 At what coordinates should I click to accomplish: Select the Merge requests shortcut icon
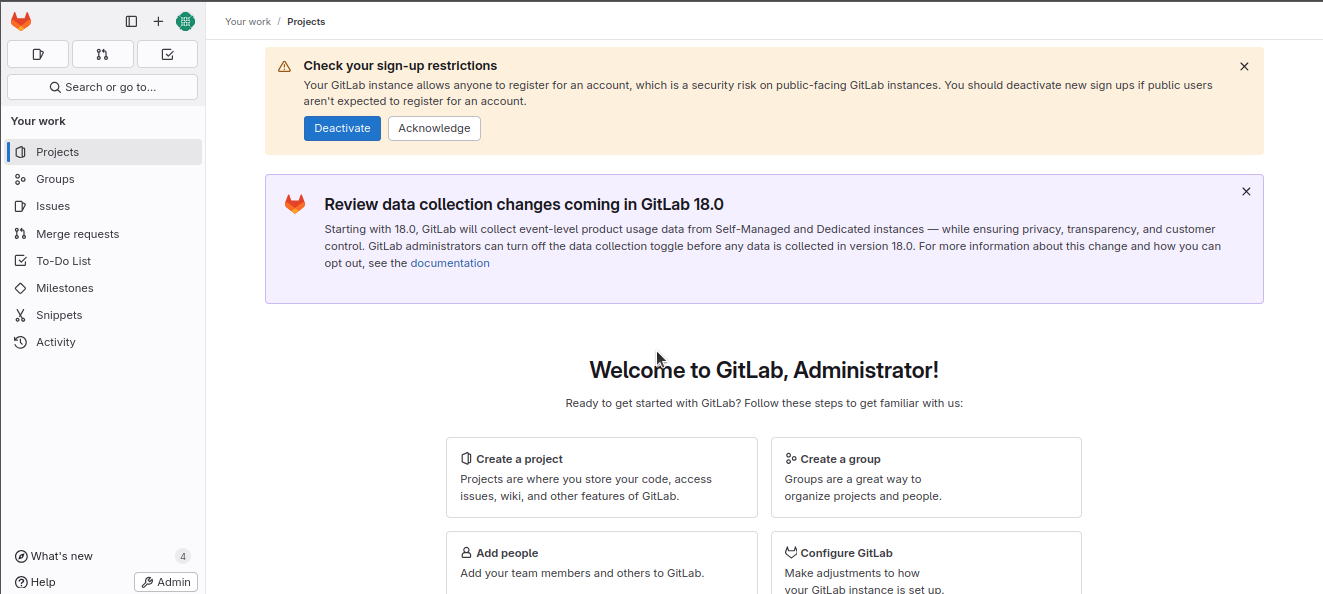(102, 54)
